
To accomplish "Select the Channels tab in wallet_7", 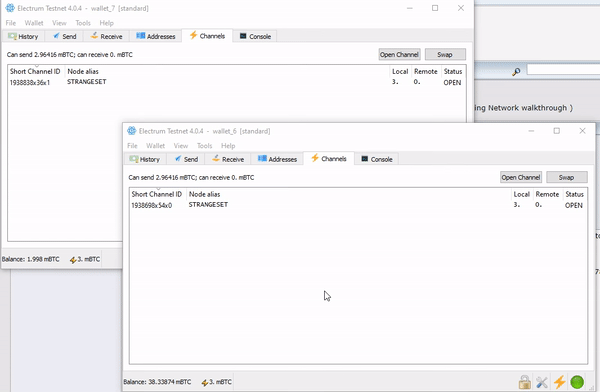I will click(x=207, y=36).
